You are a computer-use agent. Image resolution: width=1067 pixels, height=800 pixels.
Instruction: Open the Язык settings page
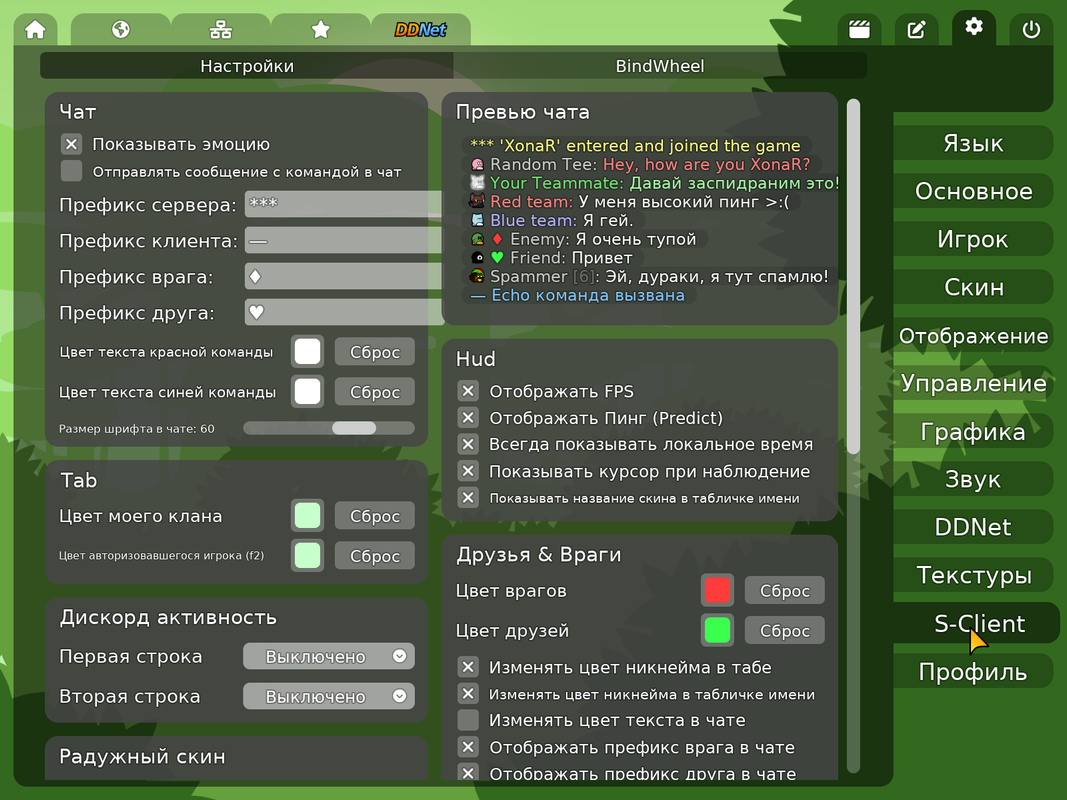coord(973,143)
